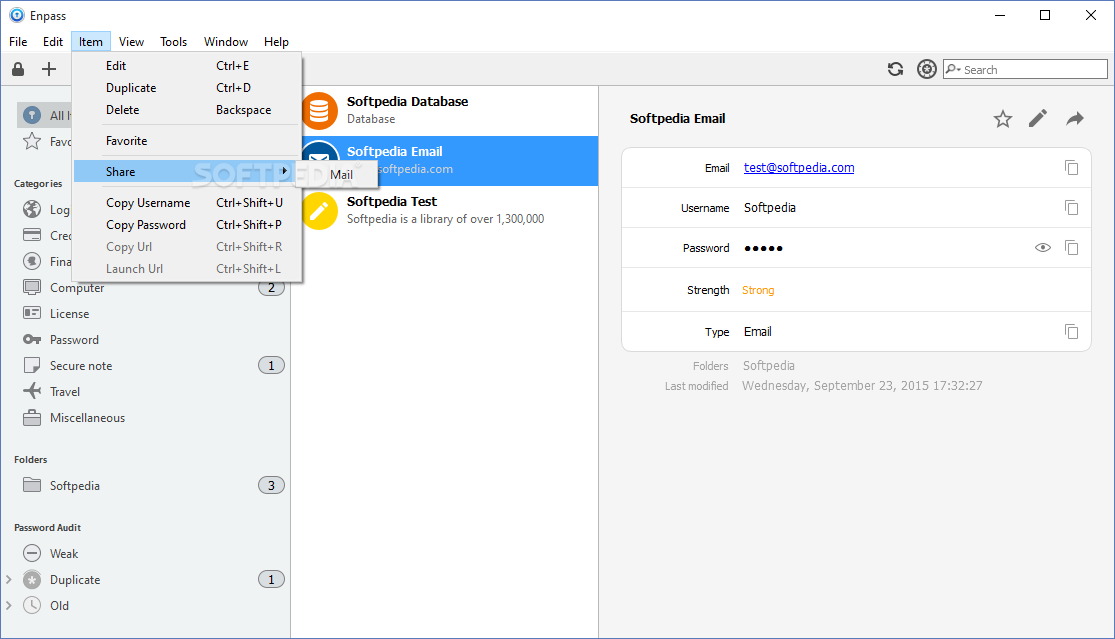Open settings gear icon in toolbar
The image size is (1115, 639).
pyautogui.click(x=927, y=69)
